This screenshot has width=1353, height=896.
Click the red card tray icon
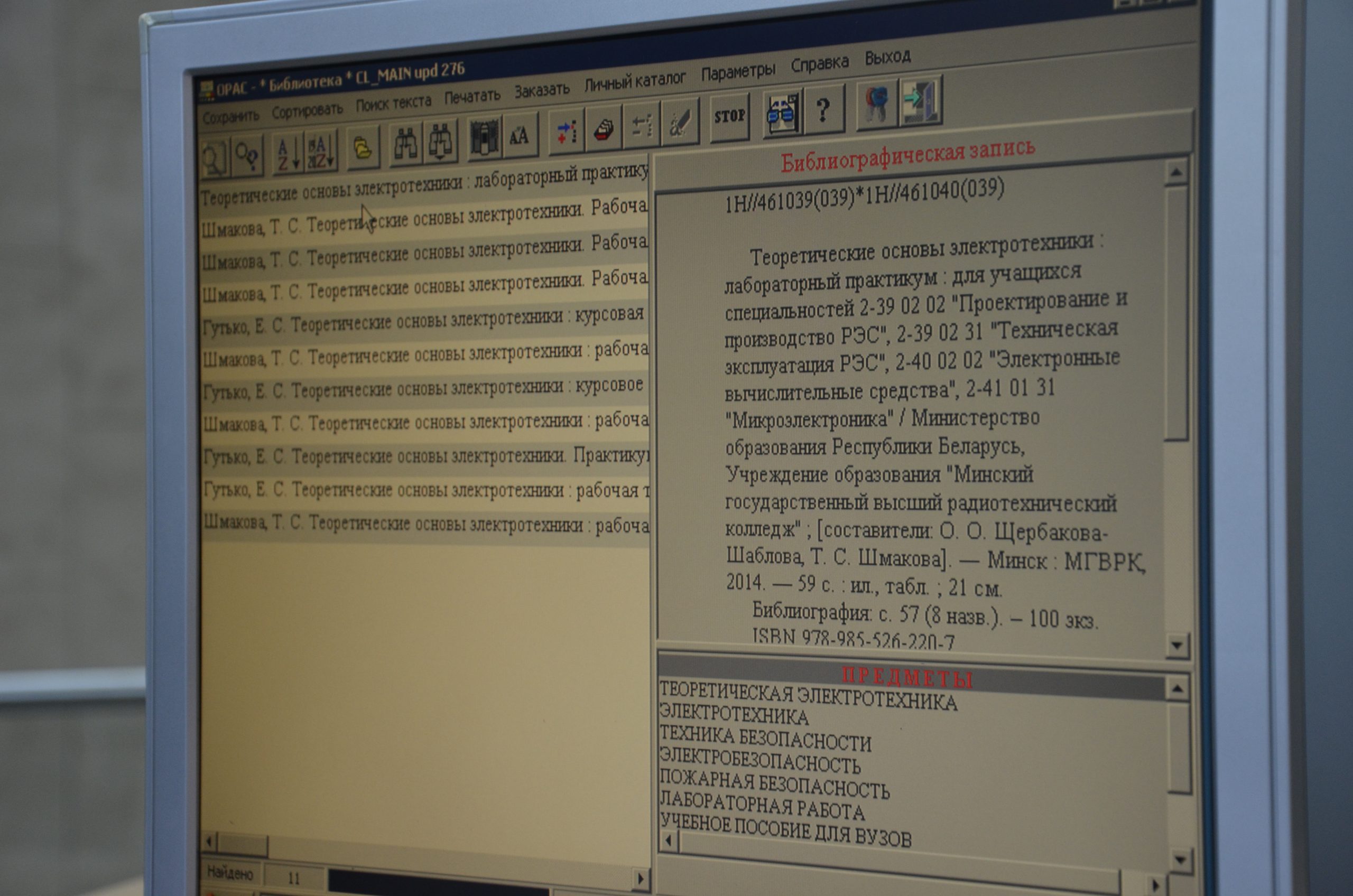click(604, 129)
